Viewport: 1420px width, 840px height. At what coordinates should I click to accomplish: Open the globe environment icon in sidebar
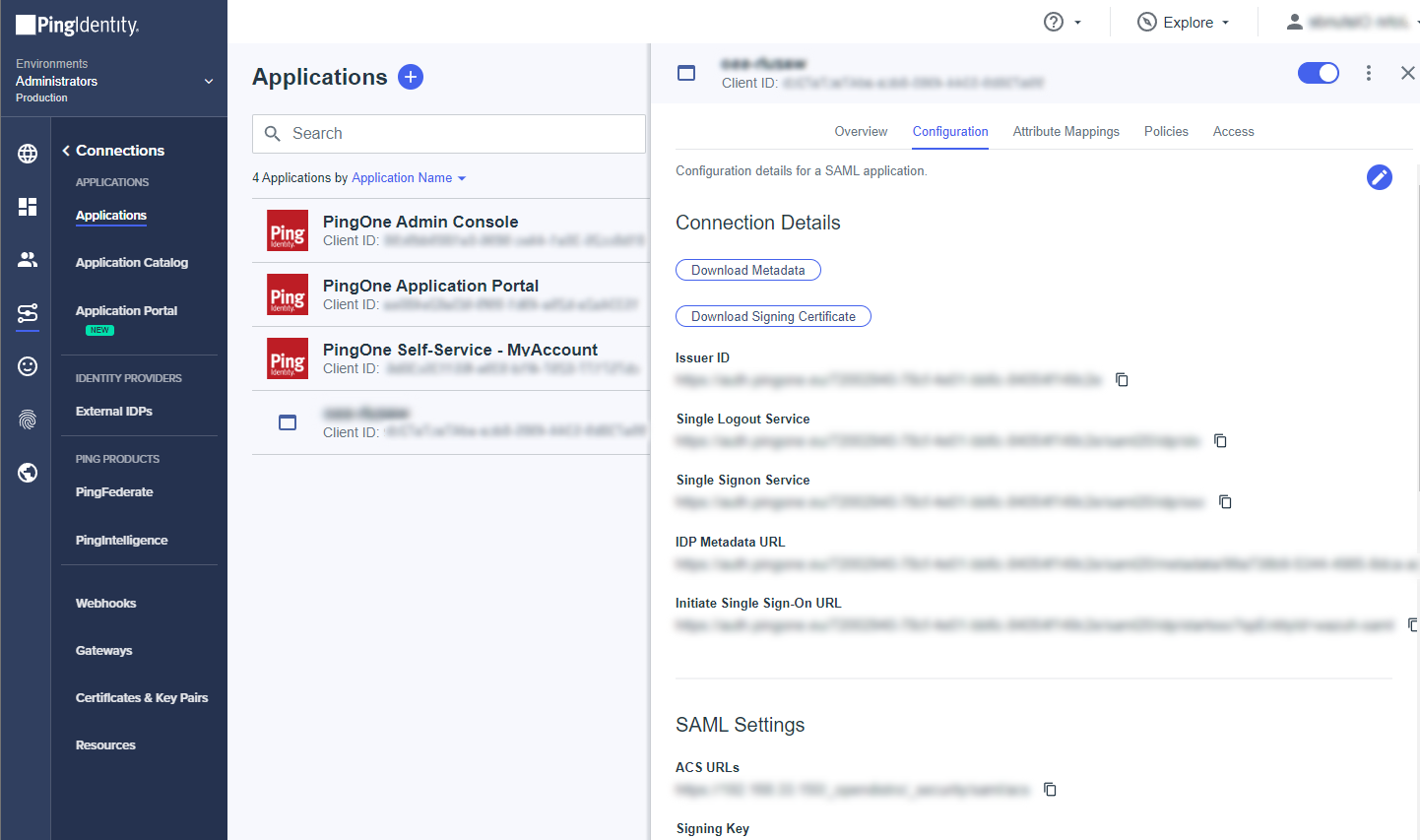pyautogui.click(x=28, y=154)
